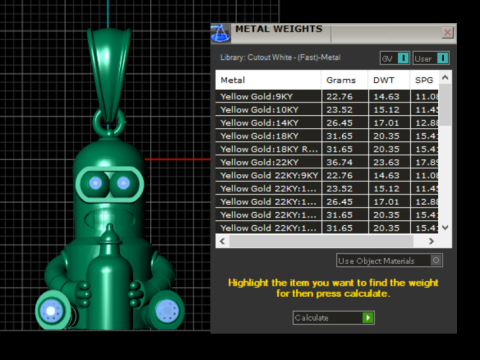
Task: Select the pendant bail in viewport
Action: point(109,75)
